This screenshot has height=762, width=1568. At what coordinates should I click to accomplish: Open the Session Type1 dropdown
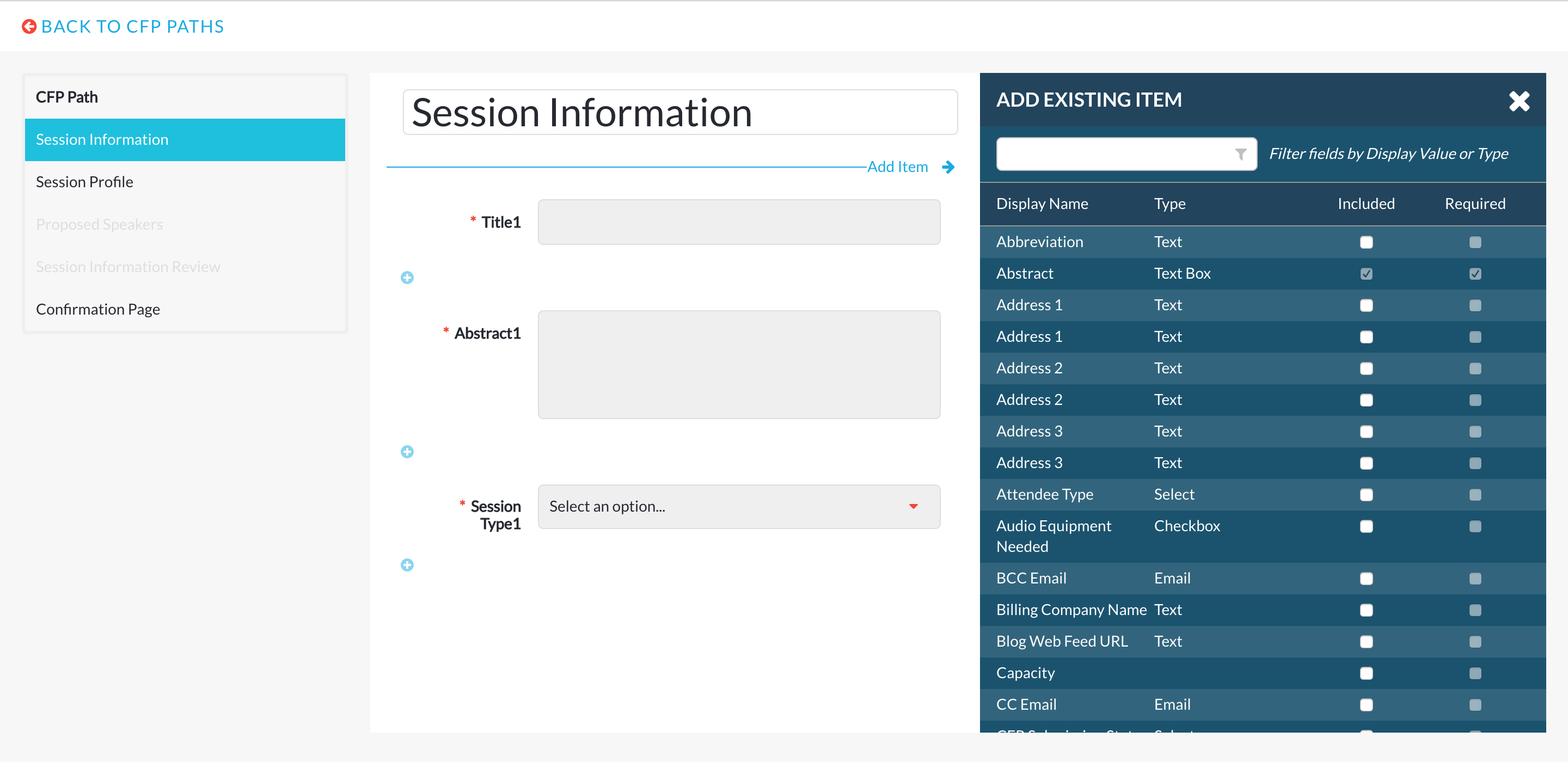click(739, 506)
